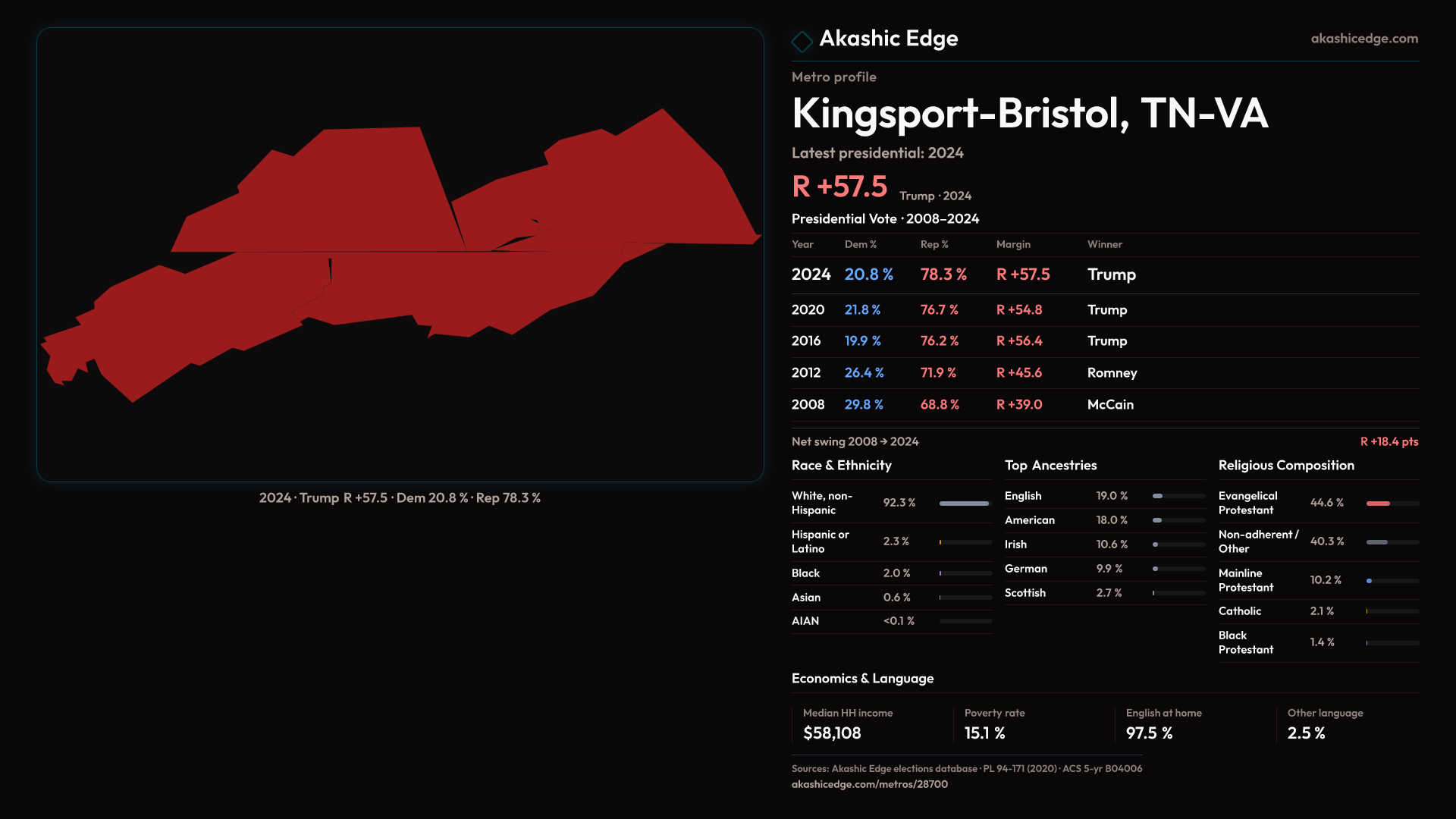This screenshot has width=1456, height=819.
Task: Click the Kingsport-Bristol, TN-VA title
Action: [1029, 114]
